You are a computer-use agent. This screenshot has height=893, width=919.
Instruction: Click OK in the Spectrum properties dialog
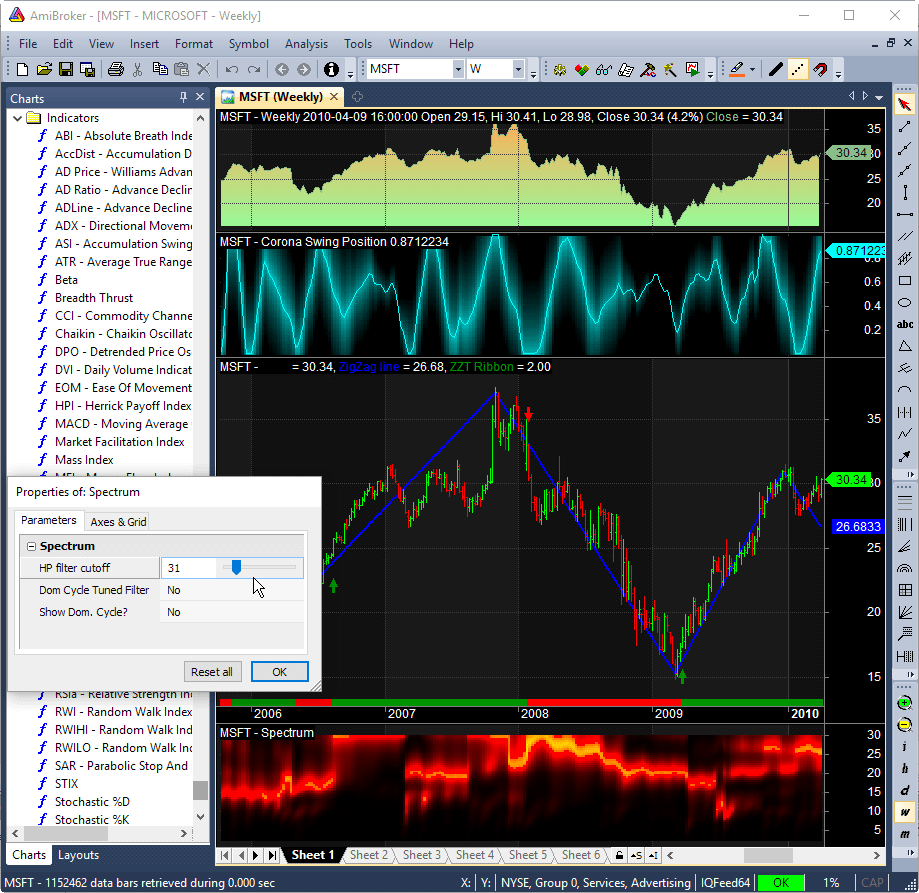tap(279, 671)
